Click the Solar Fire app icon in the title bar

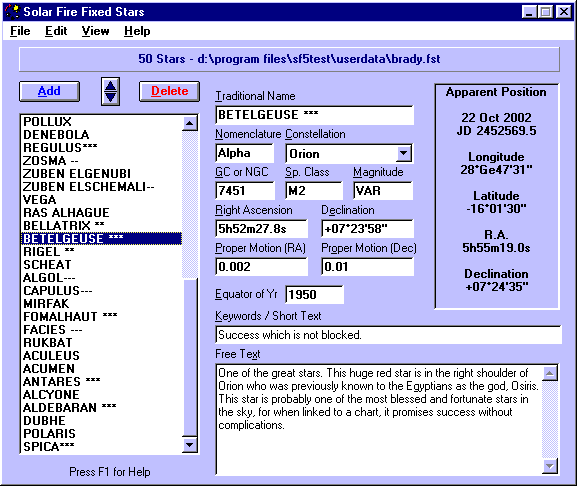(12, 11)
